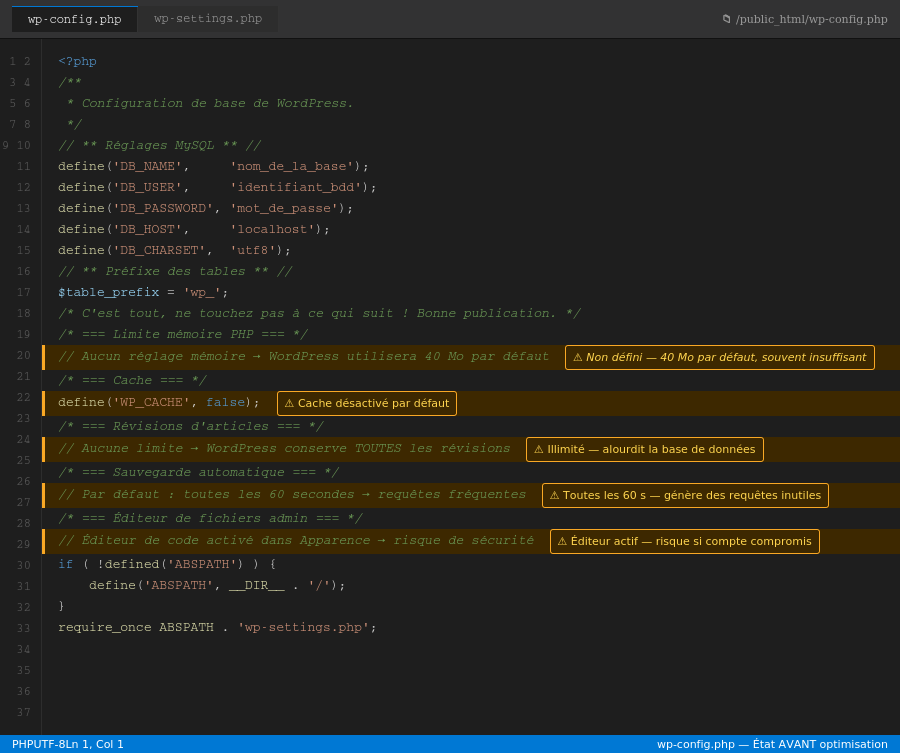Viewport: 900px width, 753px height.
Task: Click gutter line number 33
Action: pos(24,628)
